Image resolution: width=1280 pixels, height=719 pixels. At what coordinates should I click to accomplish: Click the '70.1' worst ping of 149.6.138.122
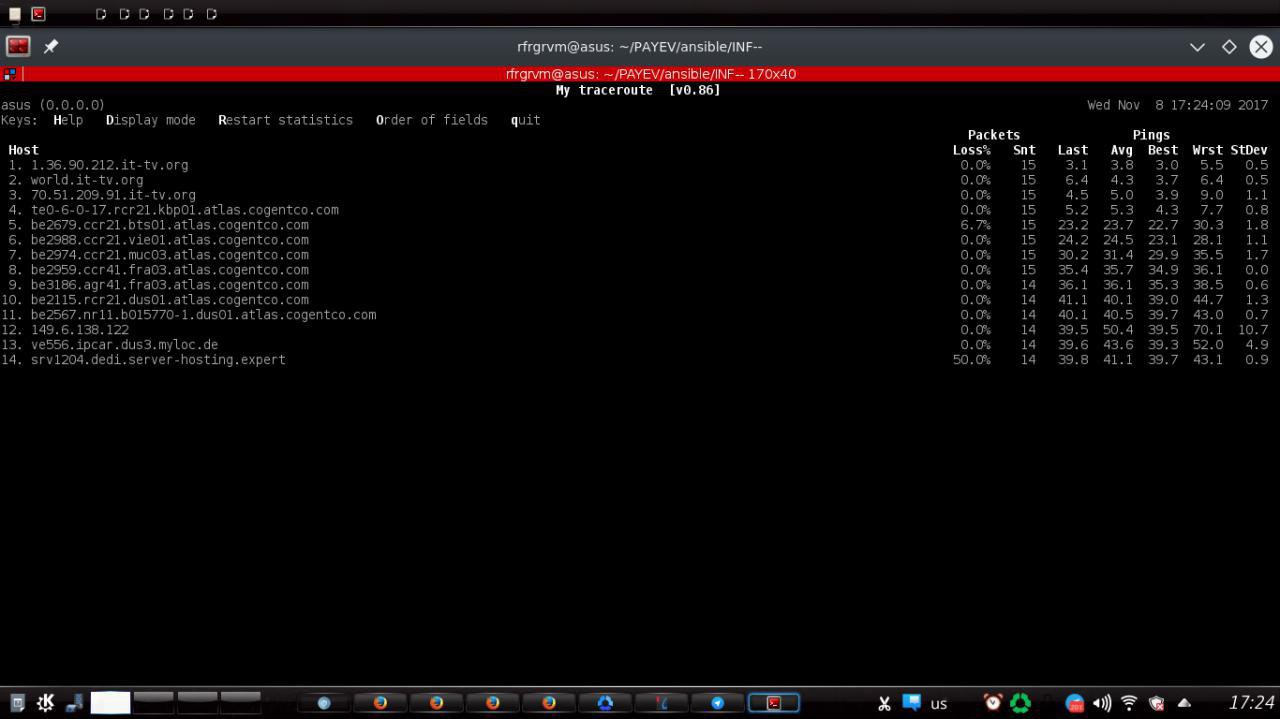pyautogui.click(x=1208, y=330)
